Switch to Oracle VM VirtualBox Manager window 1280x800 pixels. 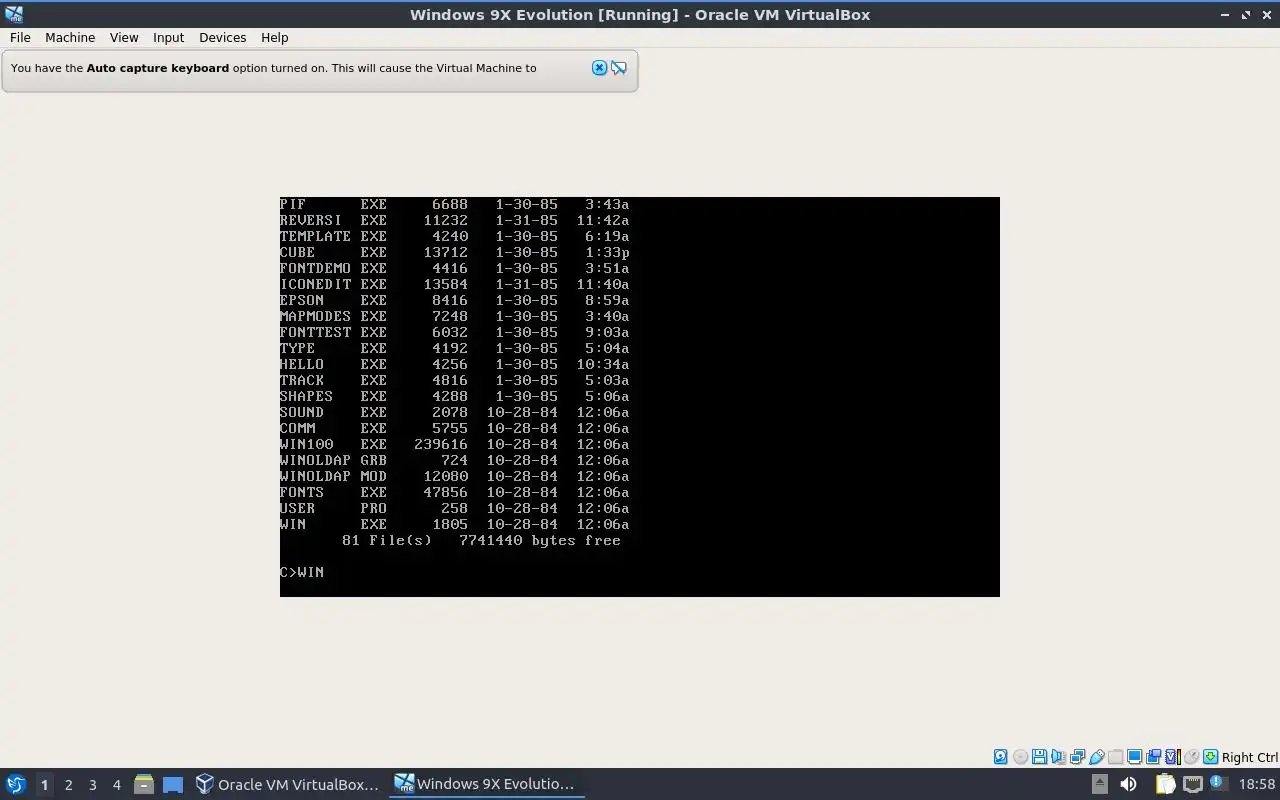click(288, 784)
